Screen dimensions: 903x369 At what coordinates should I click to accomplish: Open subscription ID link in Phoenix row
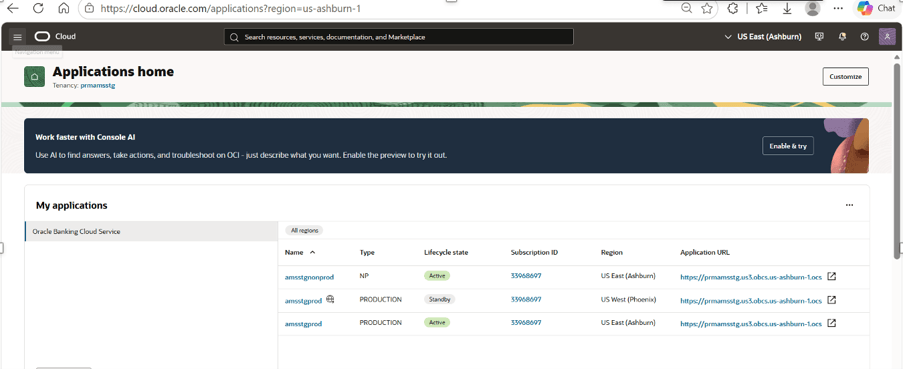(x=526, y=299)
